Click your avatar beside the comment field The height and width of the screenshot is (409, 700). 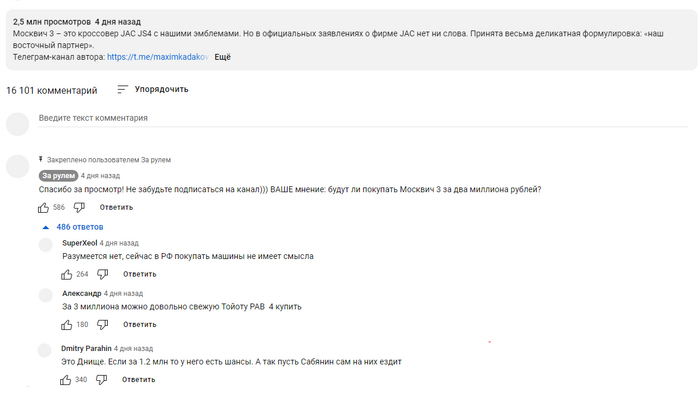click(17, 124)
